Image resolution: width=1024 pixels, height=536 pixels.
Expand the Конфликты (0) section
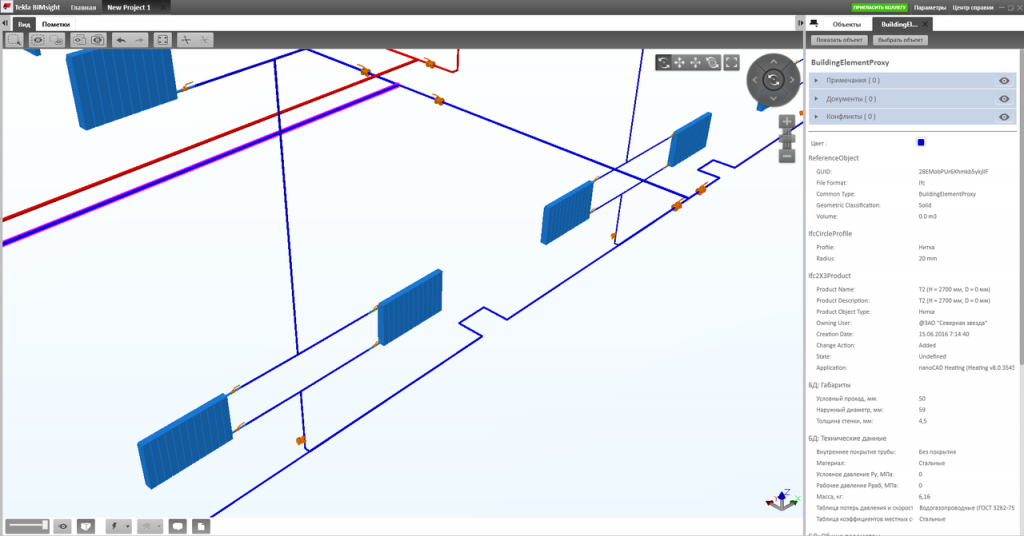click(816, 117)
